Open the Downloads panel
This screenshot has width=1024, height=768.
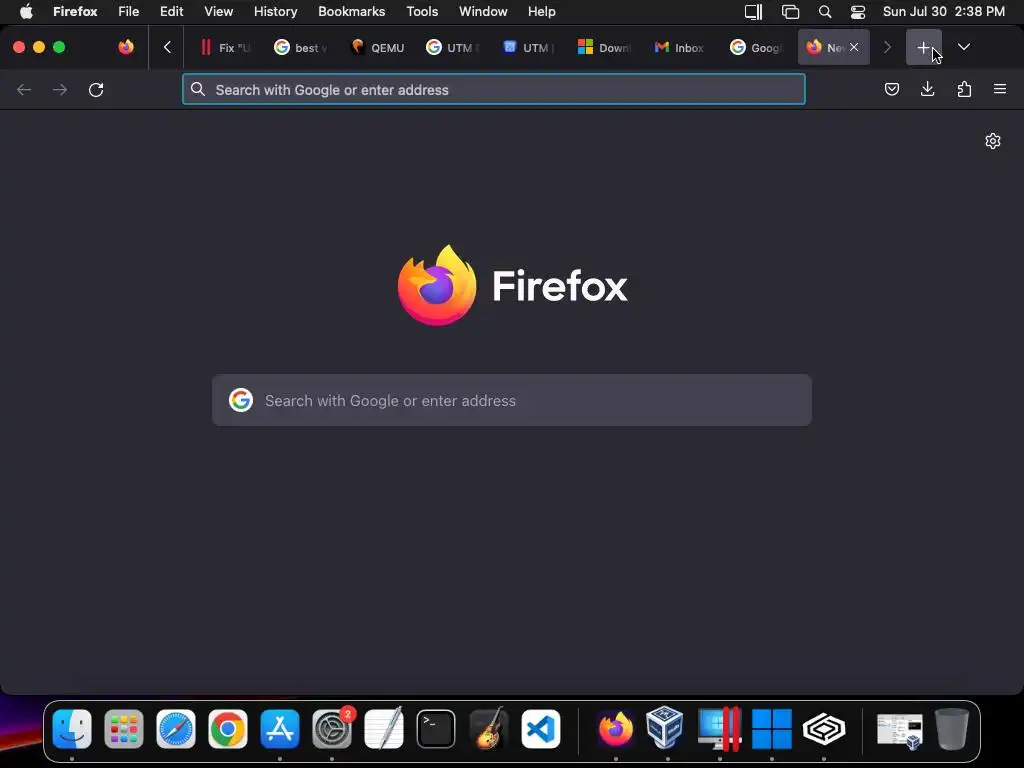point(927,89)
